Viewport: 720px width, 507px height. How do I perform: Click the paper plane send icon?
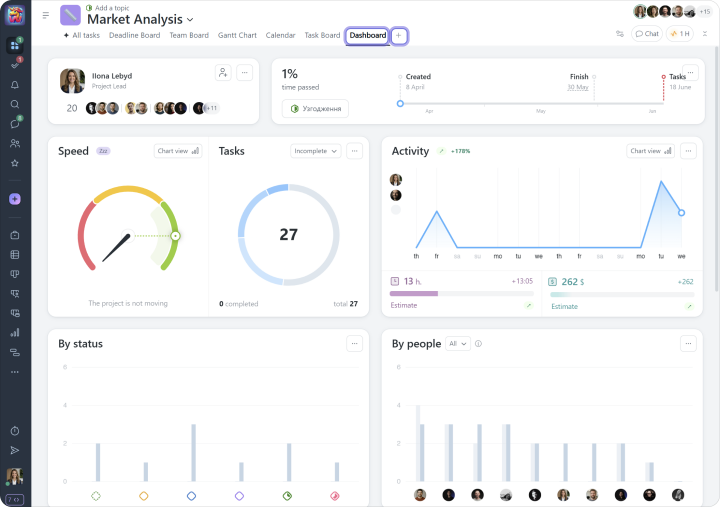(x=15, y=450)
